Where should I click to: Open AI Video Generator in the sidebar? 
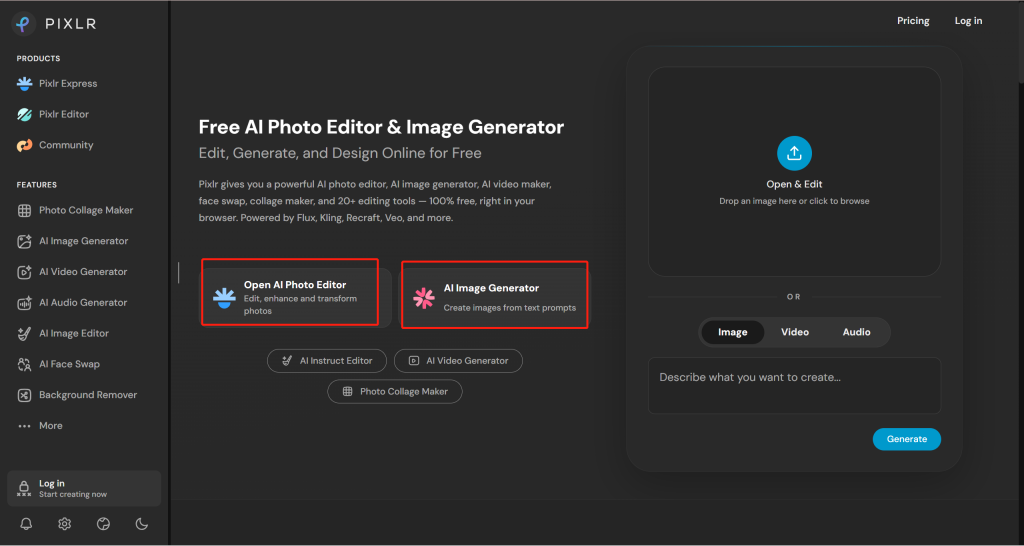(x=72, y=272)
